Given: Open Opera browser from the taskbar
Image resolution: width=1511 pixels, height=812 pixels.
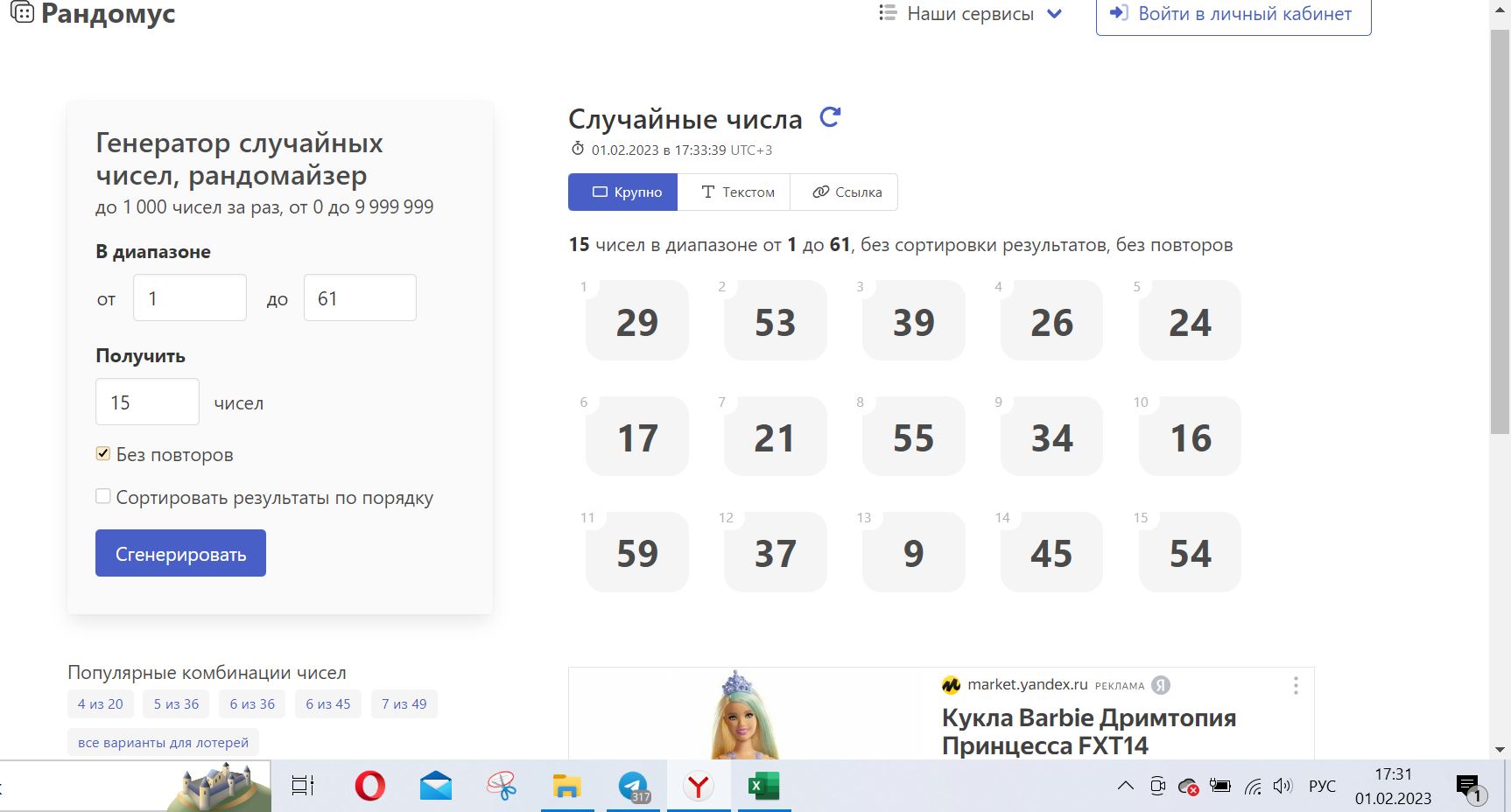Looking at the screenshot, I should [x=369, y=786].
